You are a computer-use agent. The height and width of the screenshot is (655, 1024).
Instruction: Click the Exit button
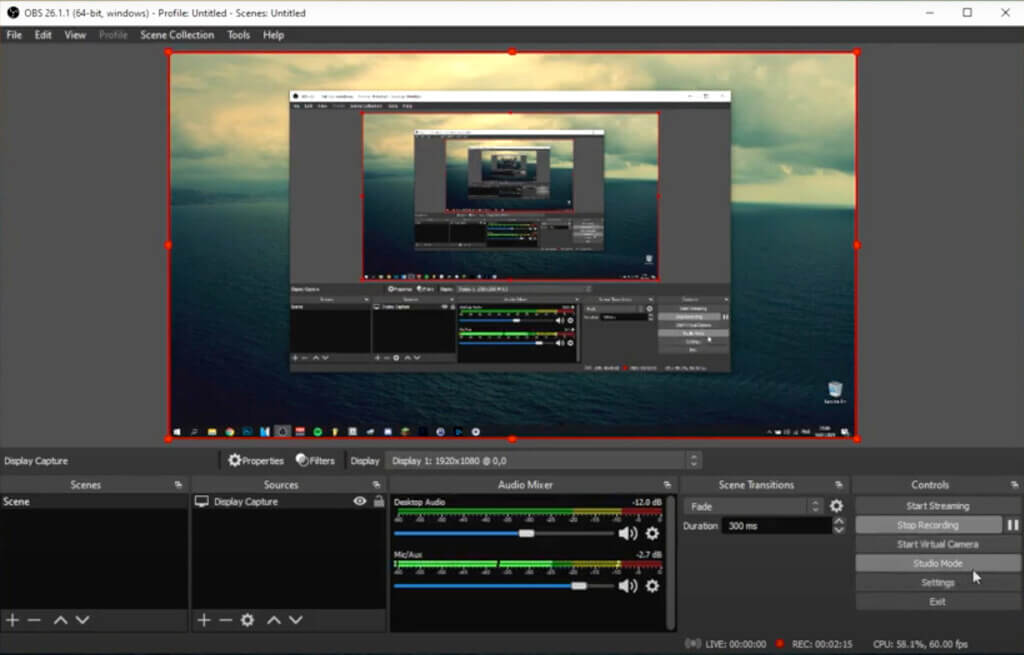point(938,601)
